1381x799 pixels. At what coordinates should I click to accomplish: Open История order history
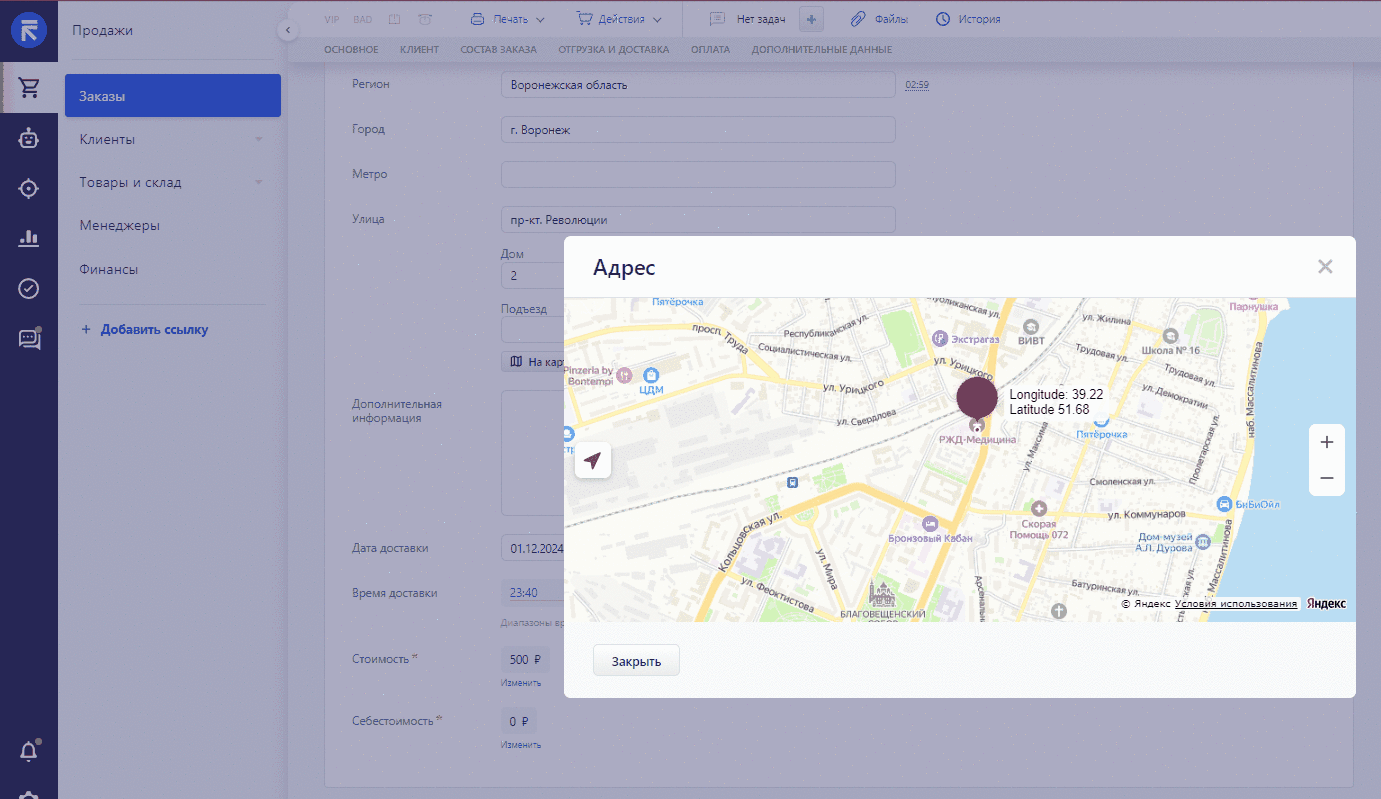pos(968,19)
